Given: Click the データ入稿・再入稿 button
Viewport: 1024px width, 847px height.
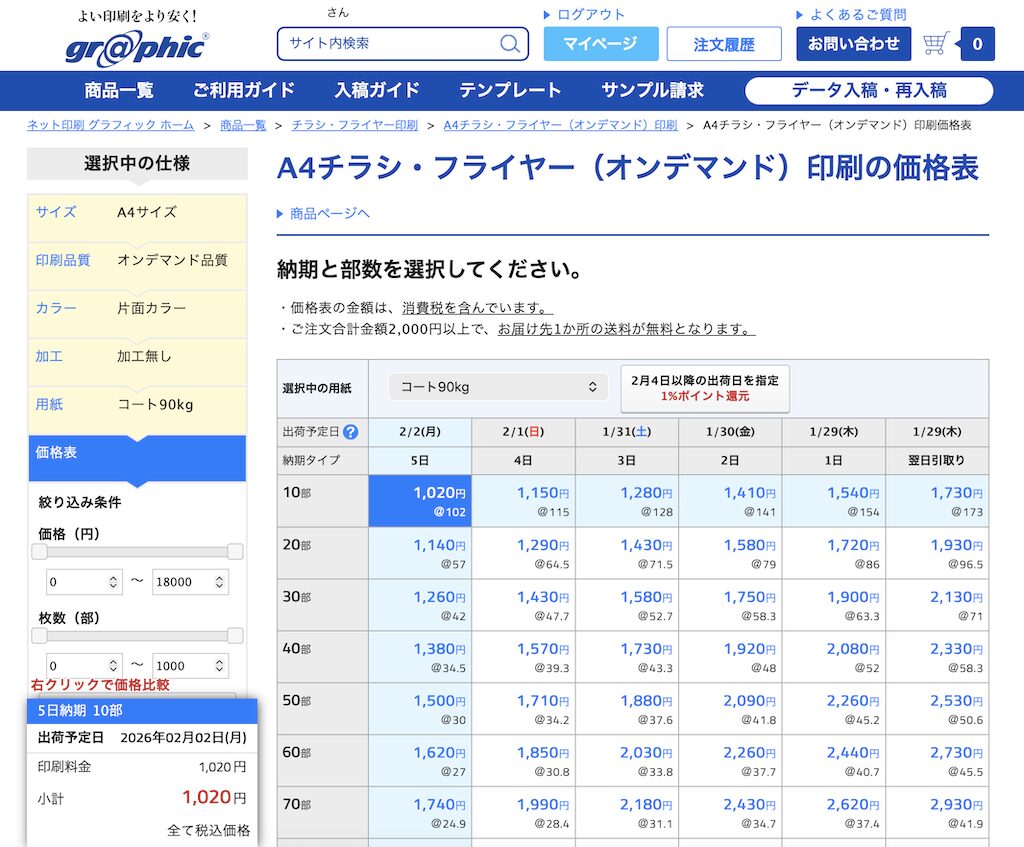Looking at the screenshot, I should pyautogui.click(x=868, y=91).
